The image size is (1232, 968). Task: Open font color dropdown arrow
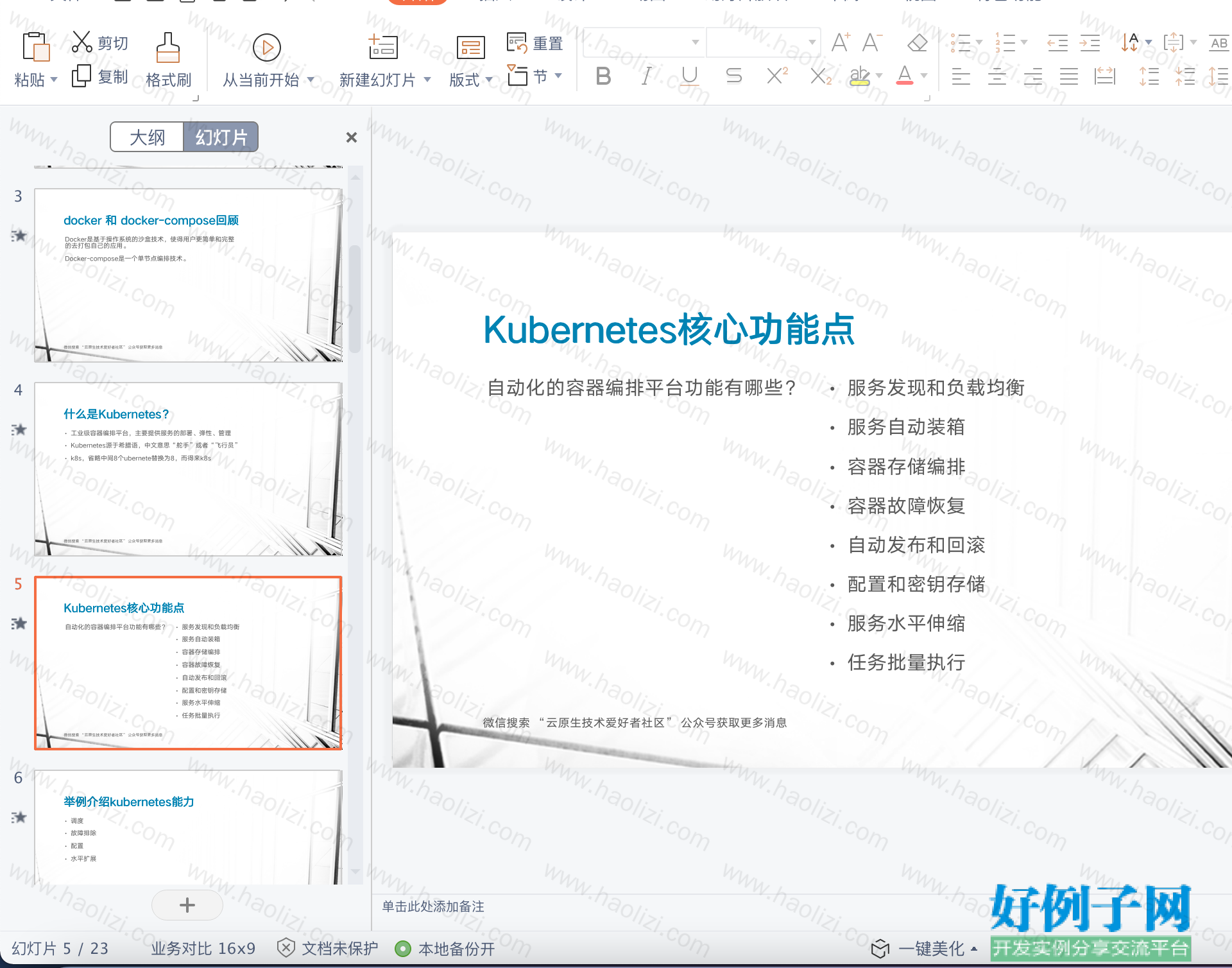click(x=924, y=76)
